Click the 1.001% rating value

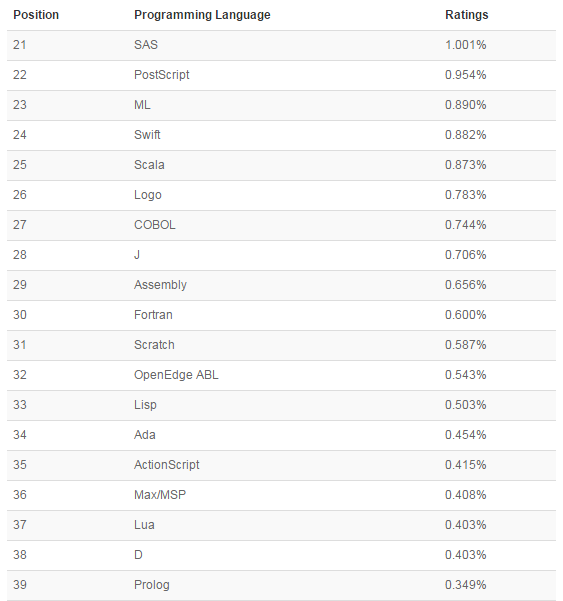pos(465,45)
